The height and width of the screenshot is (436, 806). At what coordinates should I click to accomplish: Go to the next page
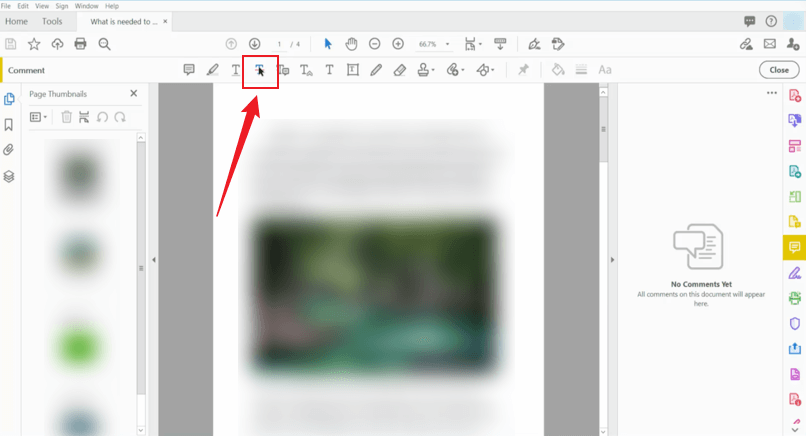pyautogui.click(x=254, y=44)
